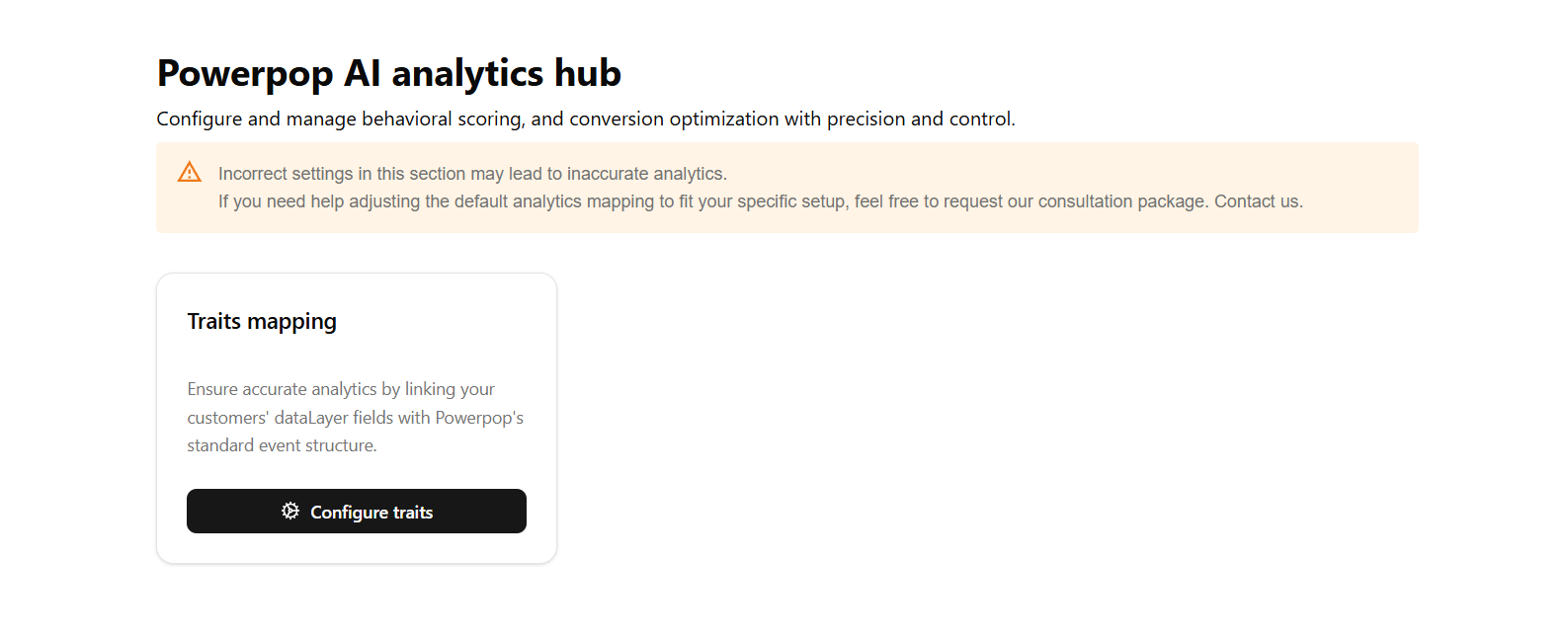Open the Contact us link
Image resolution: width=1568 pixels, height=637 pixels.
tap(1257, 201)
